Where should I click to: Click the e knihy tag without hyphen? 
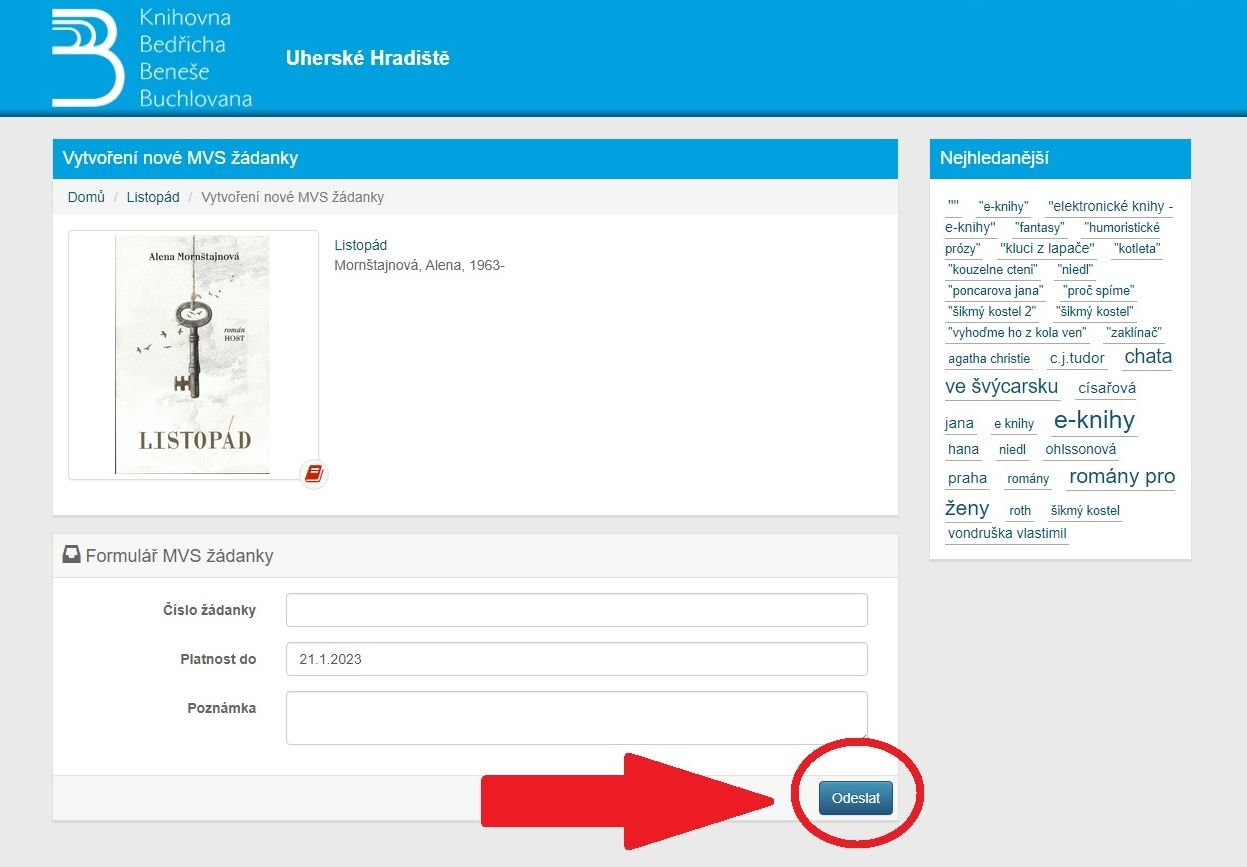(x=1014, y=424)
